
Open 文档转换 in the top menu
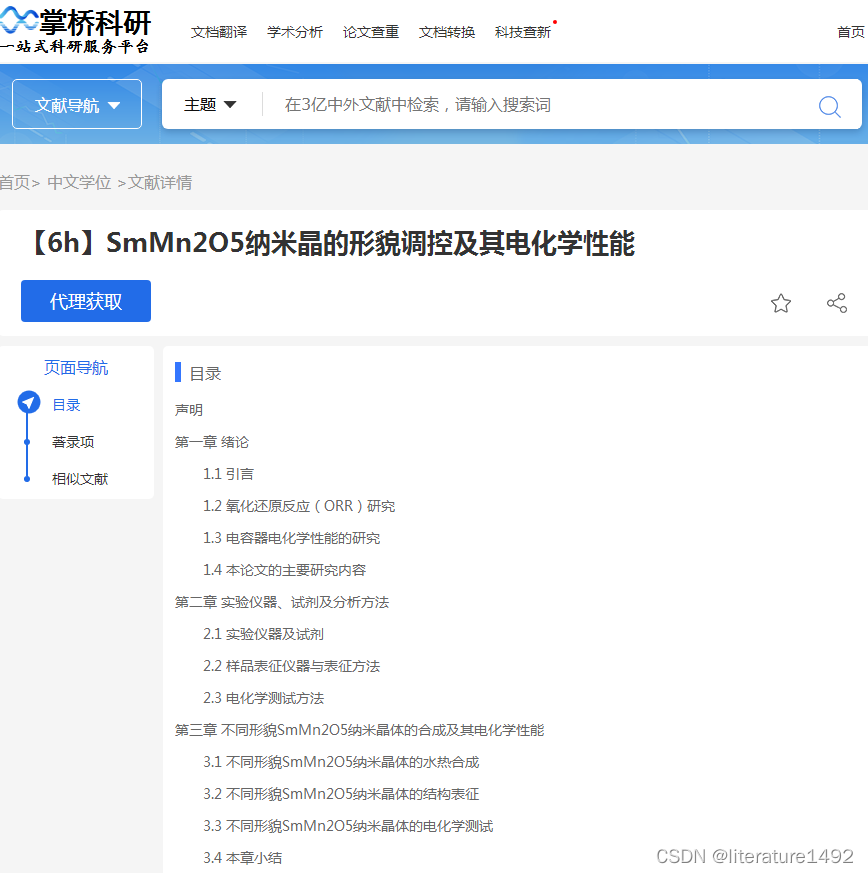coord(447,32)
